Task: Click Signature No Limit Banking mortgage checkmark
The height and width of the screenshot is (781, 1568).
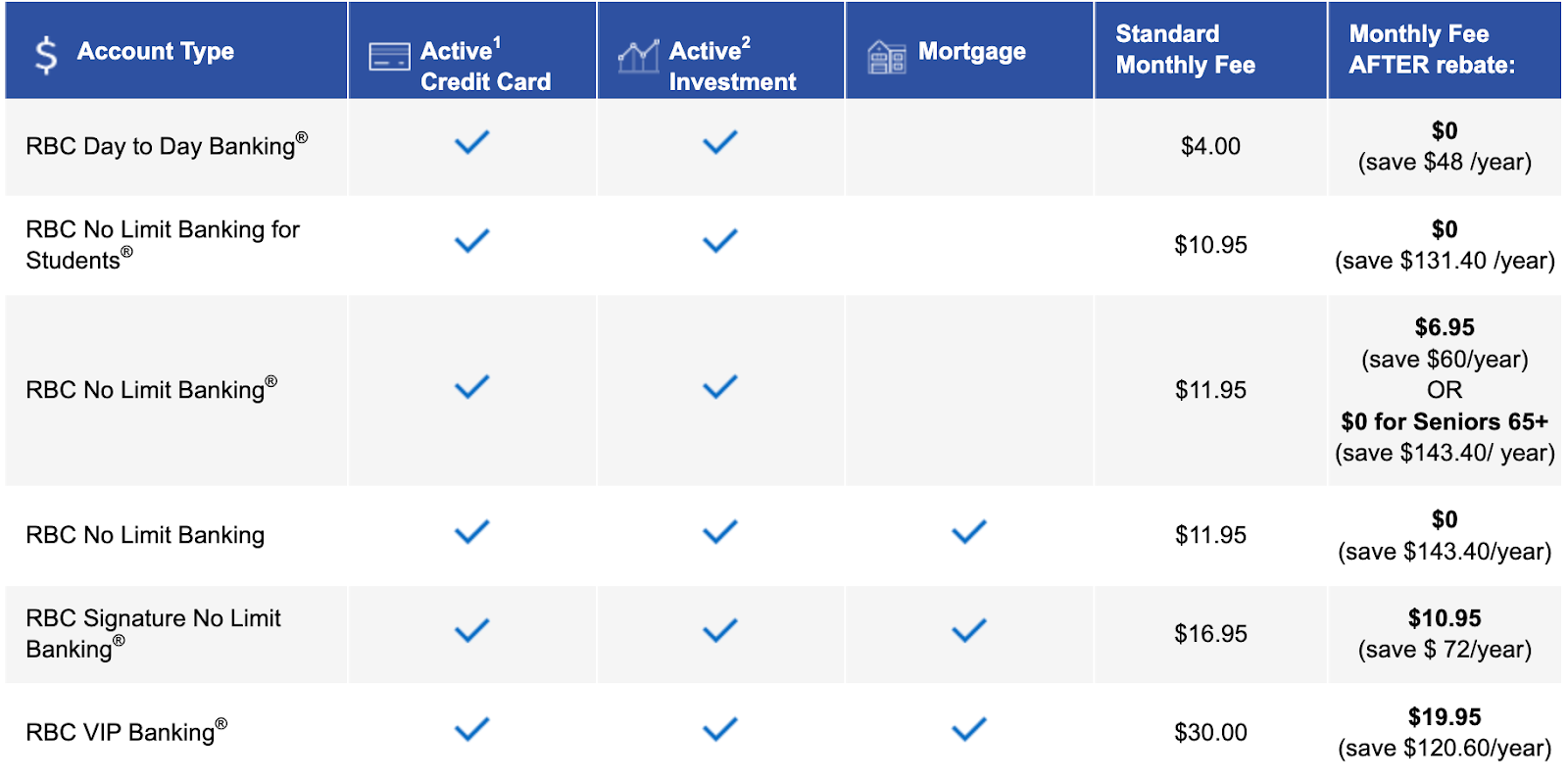Action: click(968, 631)
